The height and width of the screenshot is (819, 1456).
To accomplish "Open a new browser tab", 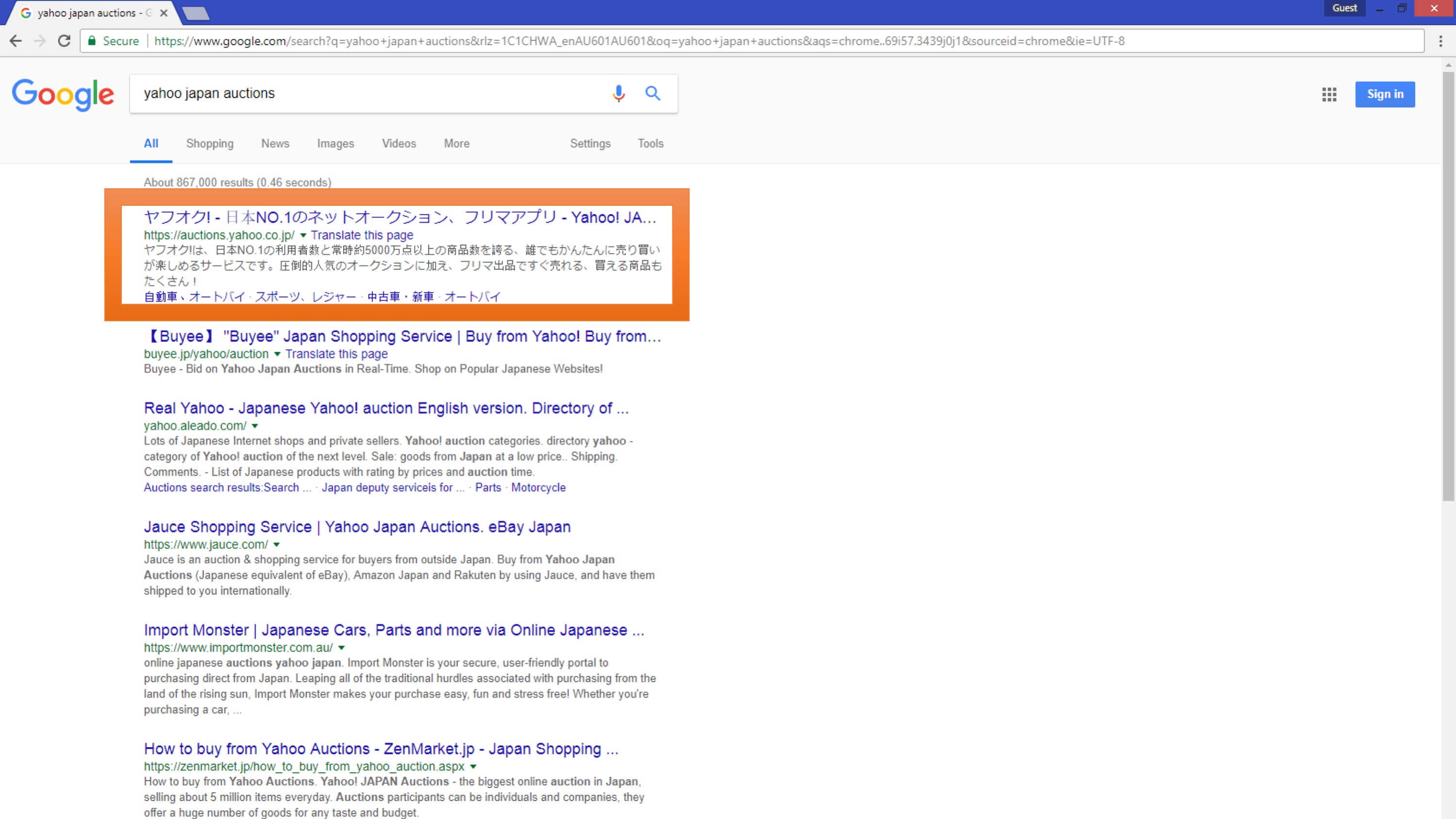I will pos(196,13).
